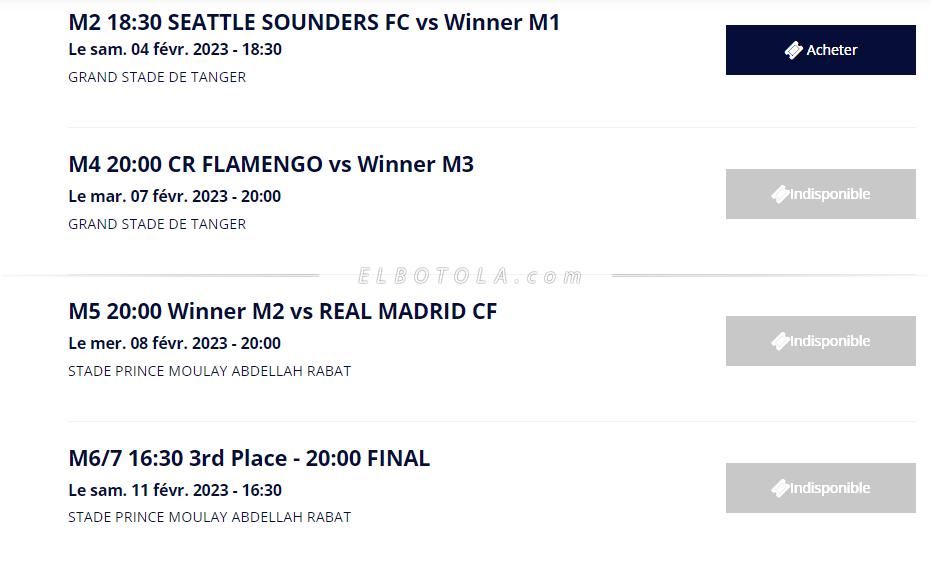Open M5 Winner M2 vs Real Madrid CF title
Viewport: 931px width, 568px height.
[282, 311]
